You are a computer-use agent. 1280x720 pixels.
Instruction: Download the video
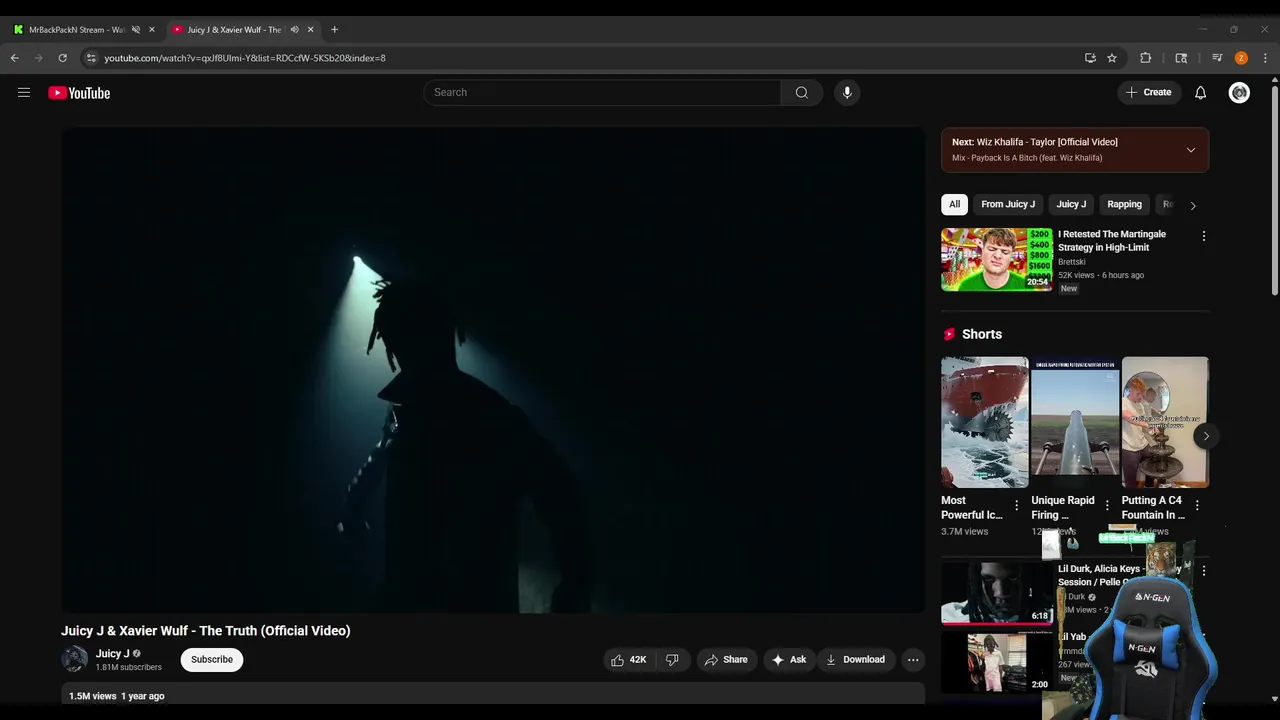855,660
